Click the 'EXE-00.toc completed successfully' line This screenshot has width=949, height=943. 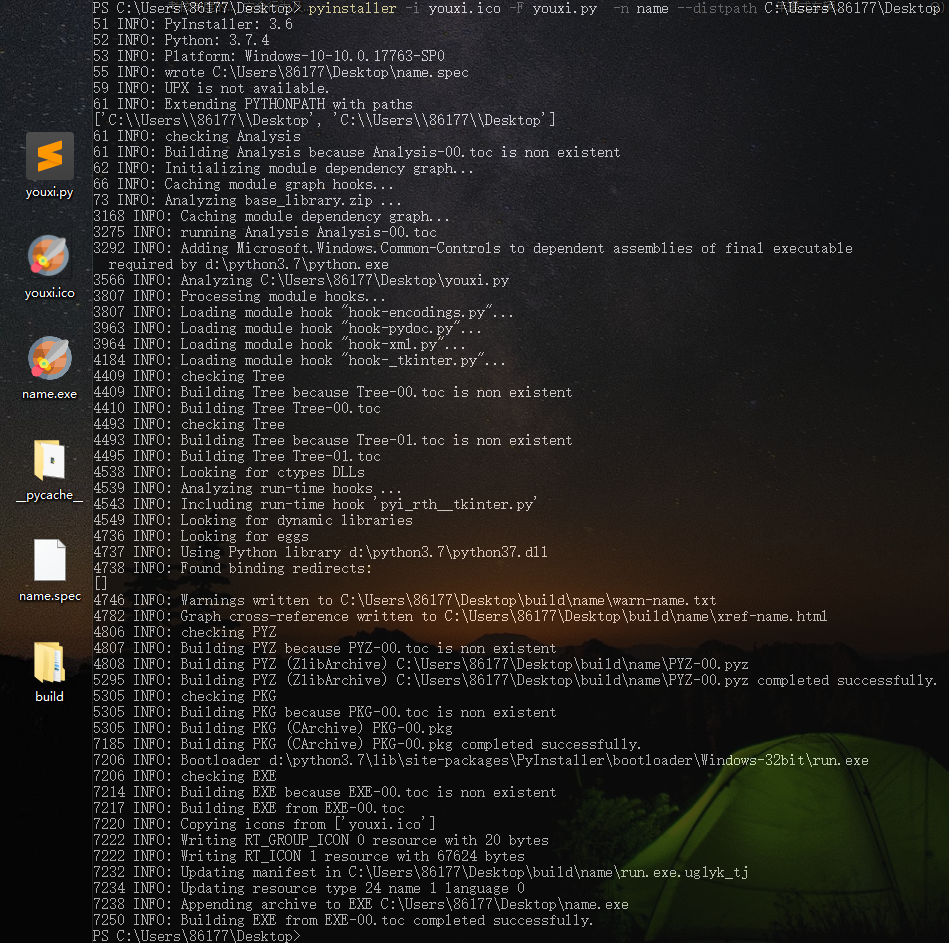tap(343, 921)
